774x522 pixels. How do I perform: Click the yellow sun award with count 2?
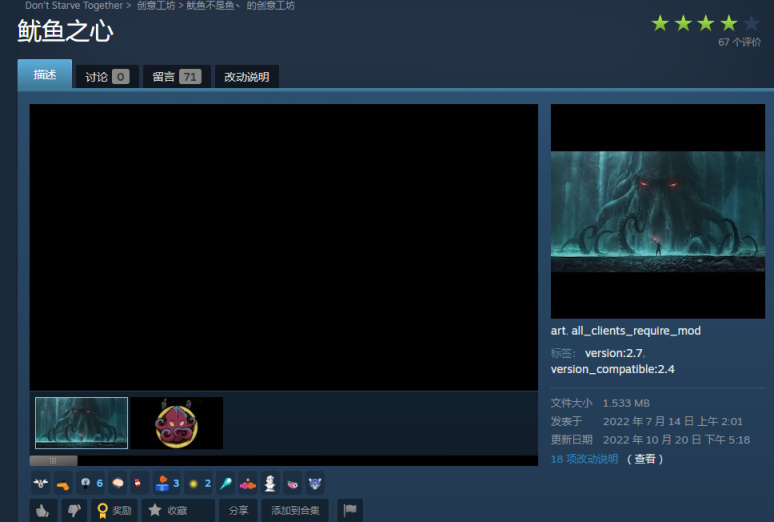coord(199,483)
